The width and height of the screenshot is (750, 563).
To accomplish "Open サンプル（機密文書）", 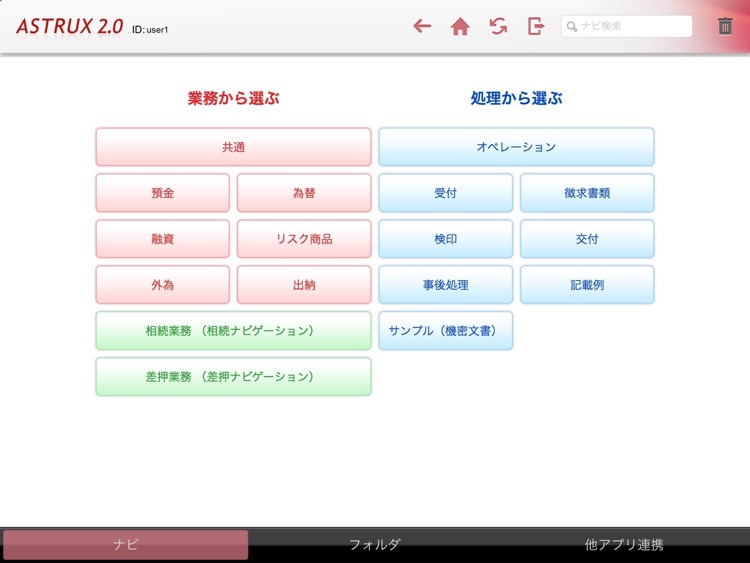I will point(445,331).
